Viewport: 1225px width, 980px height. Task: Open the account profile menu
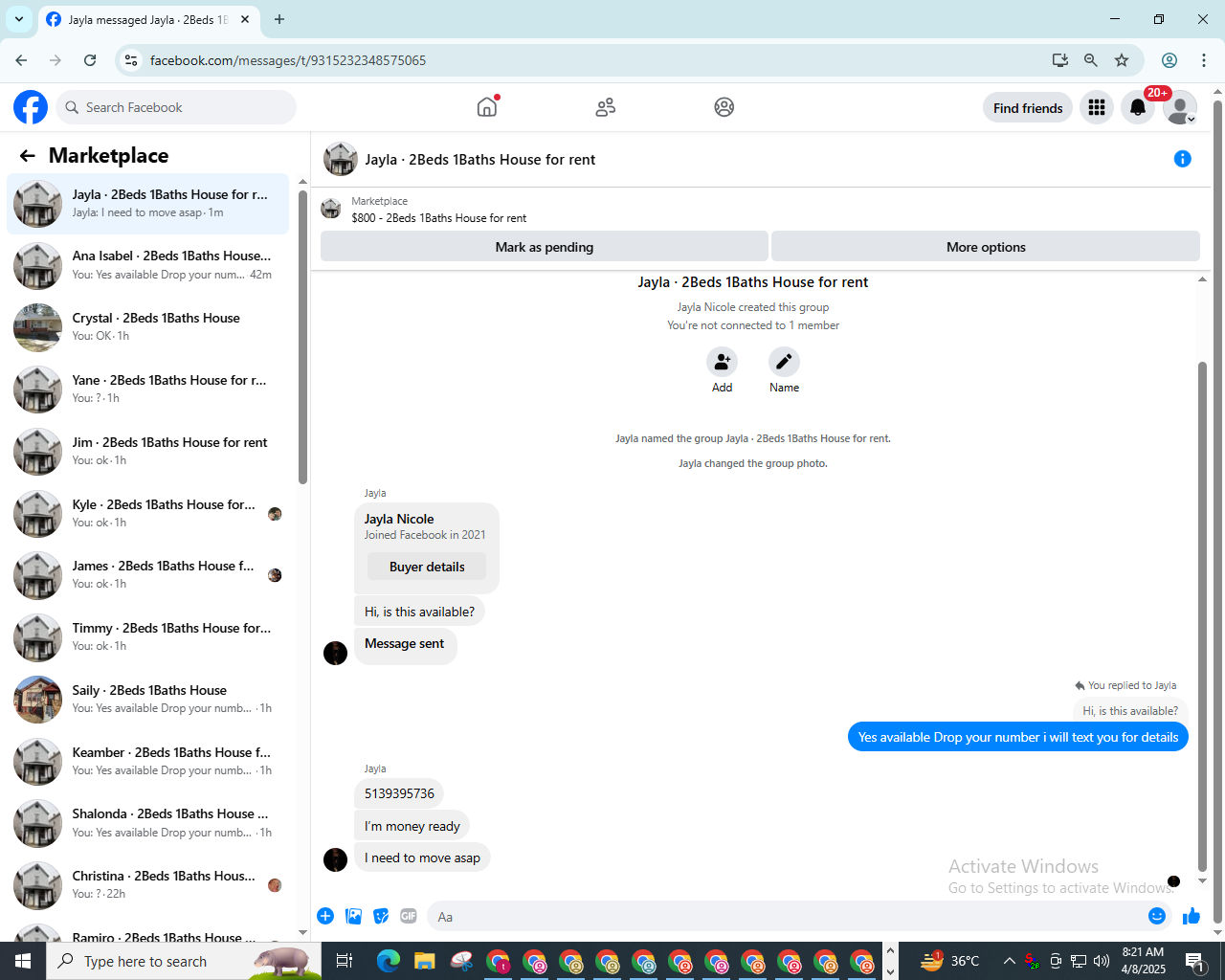(x=1180, y=108)
